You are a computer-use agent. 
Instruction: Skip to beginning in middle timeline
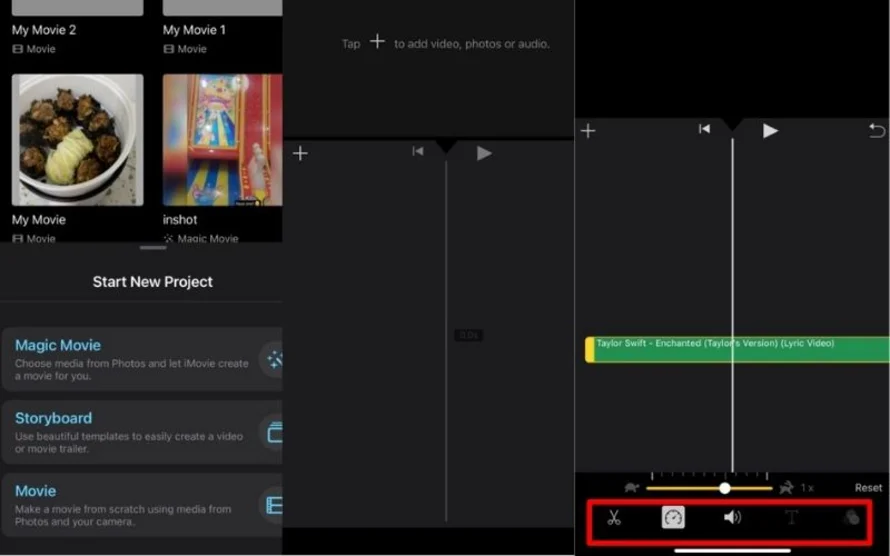click(418, 151)
